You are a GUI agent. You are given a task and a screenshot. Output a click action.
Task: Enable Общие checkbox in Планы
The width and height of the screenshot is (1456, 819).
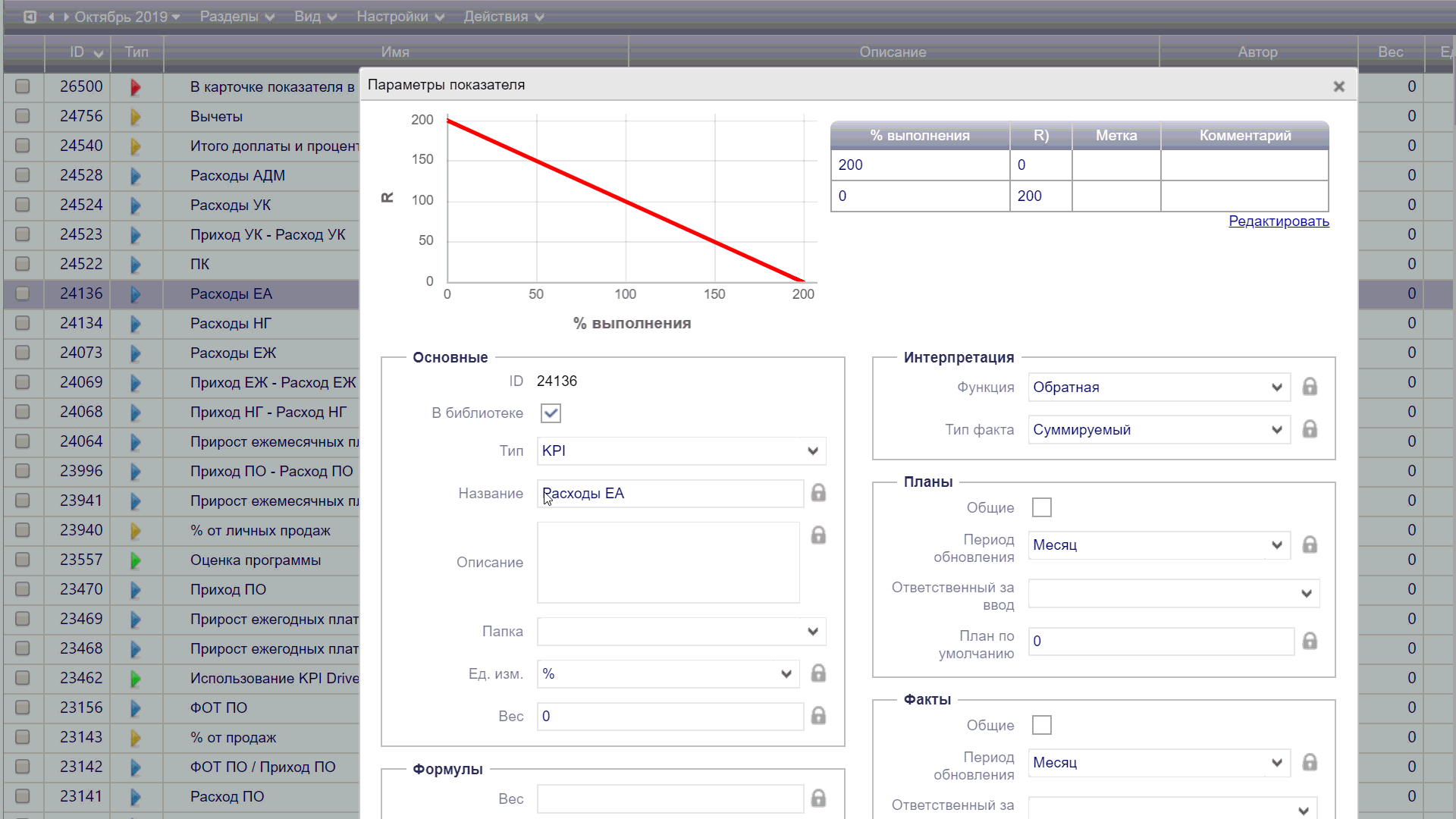pyautogui.click(x=1042, y=507)
